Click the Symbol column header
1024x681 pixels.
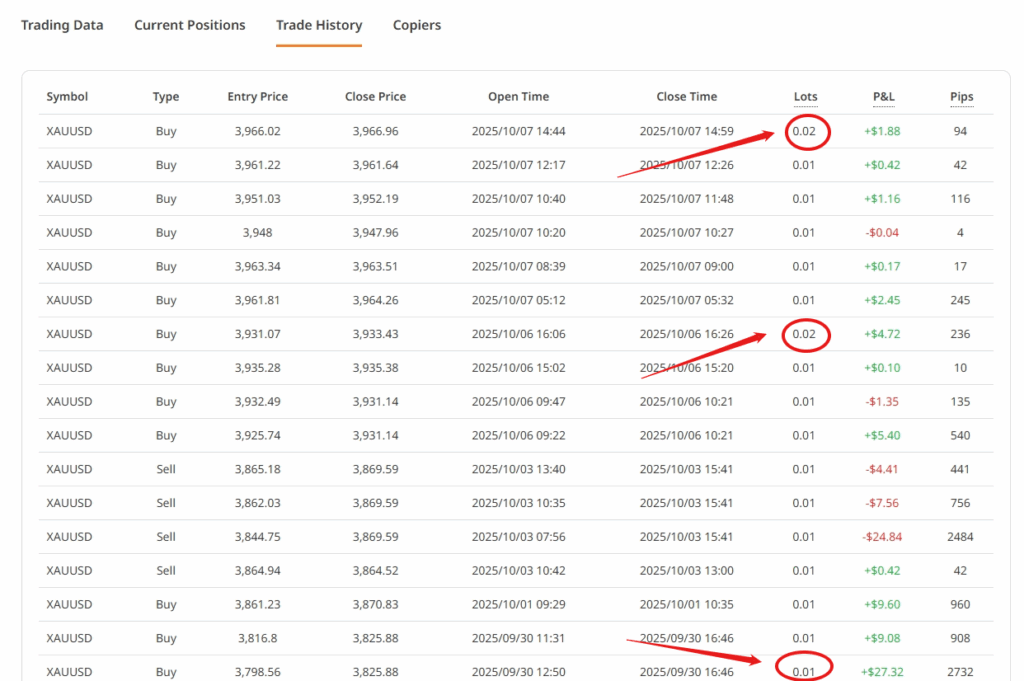click(x=67, y=97)
